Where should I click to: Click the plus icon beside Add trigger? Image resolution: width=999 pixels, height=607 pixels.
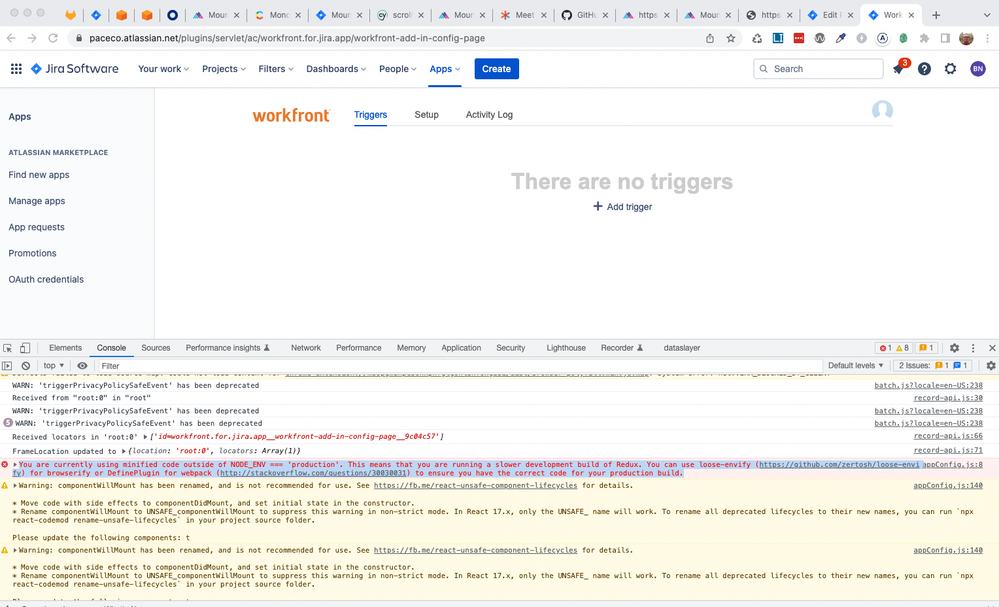[x=598, y=206]
